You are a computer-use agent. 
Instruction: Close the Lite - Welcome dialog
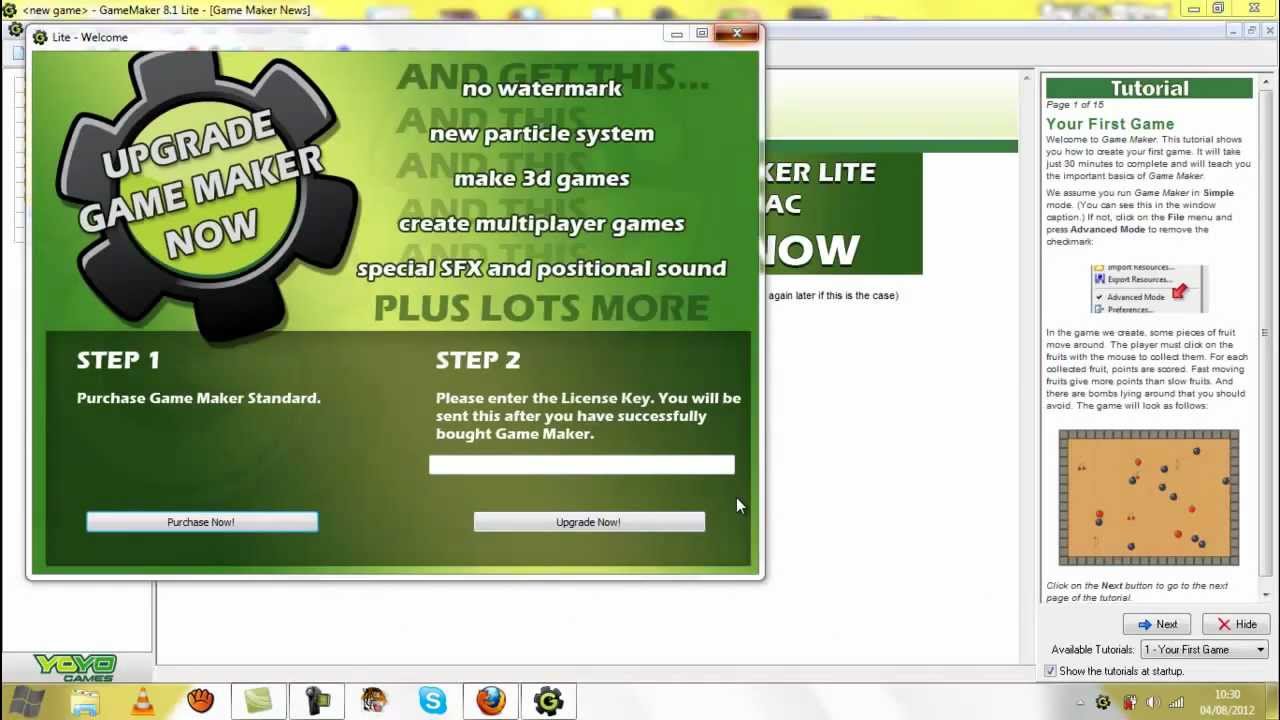click(737, 34)
